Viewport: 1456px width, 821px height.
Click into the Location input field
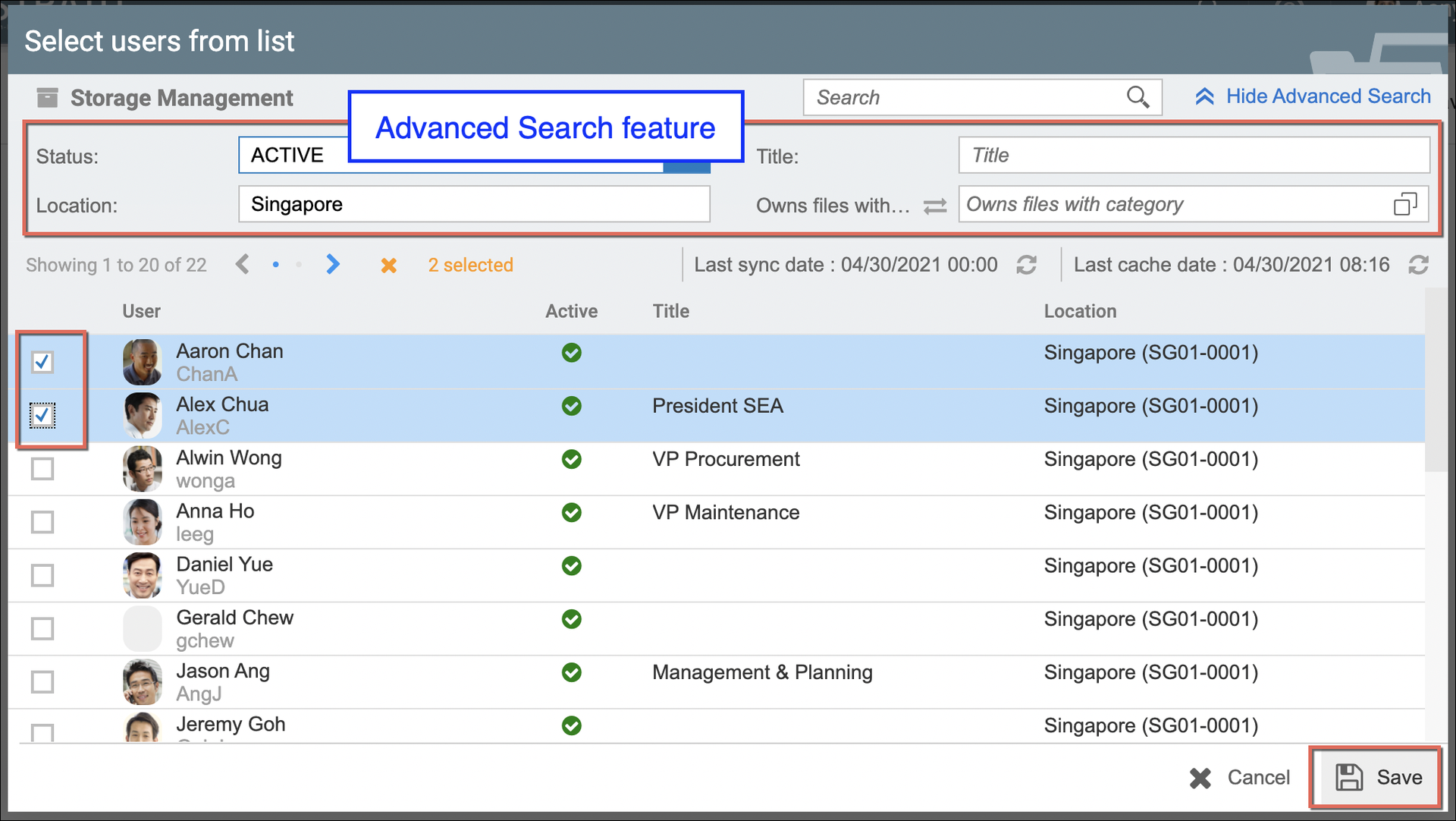pyautogui.click(x=473, y=204)
